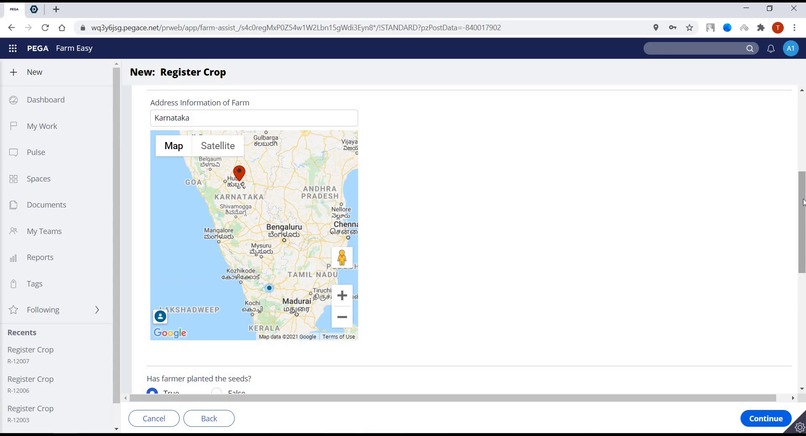Click the blue user icon on map

click(160, 316)
